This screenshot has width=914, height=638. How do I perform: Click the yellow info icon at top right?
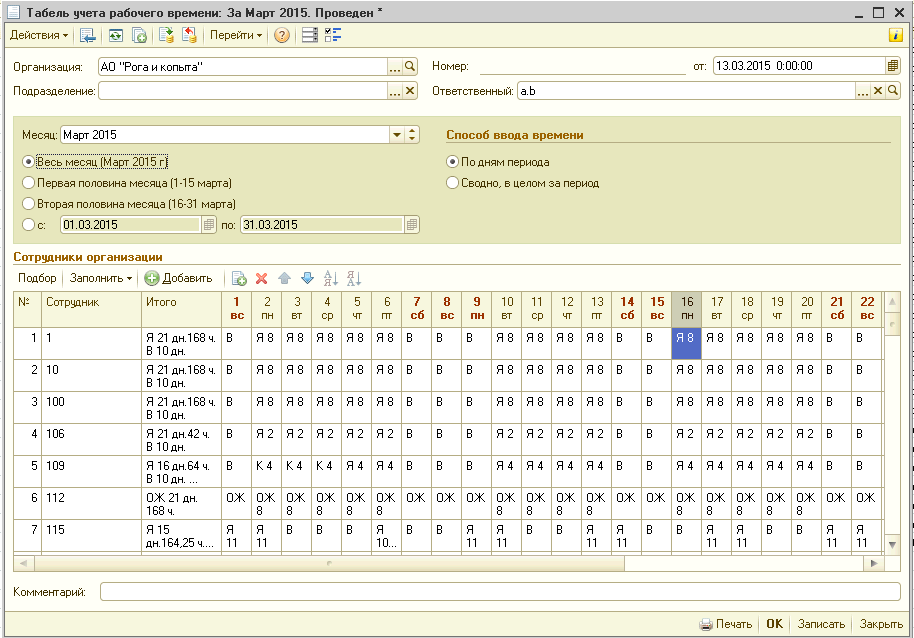point(895,35)
